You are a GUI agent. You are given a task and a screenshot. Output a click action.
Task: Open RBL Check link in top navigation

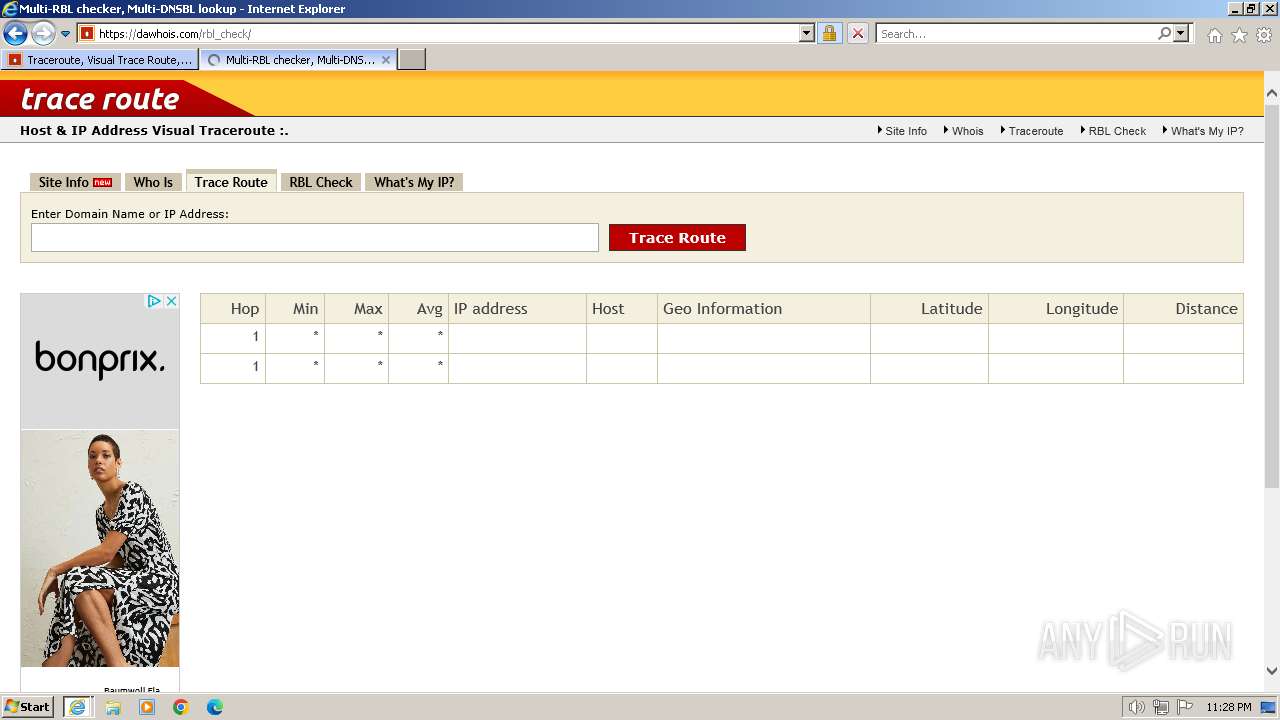(1117, 131)
